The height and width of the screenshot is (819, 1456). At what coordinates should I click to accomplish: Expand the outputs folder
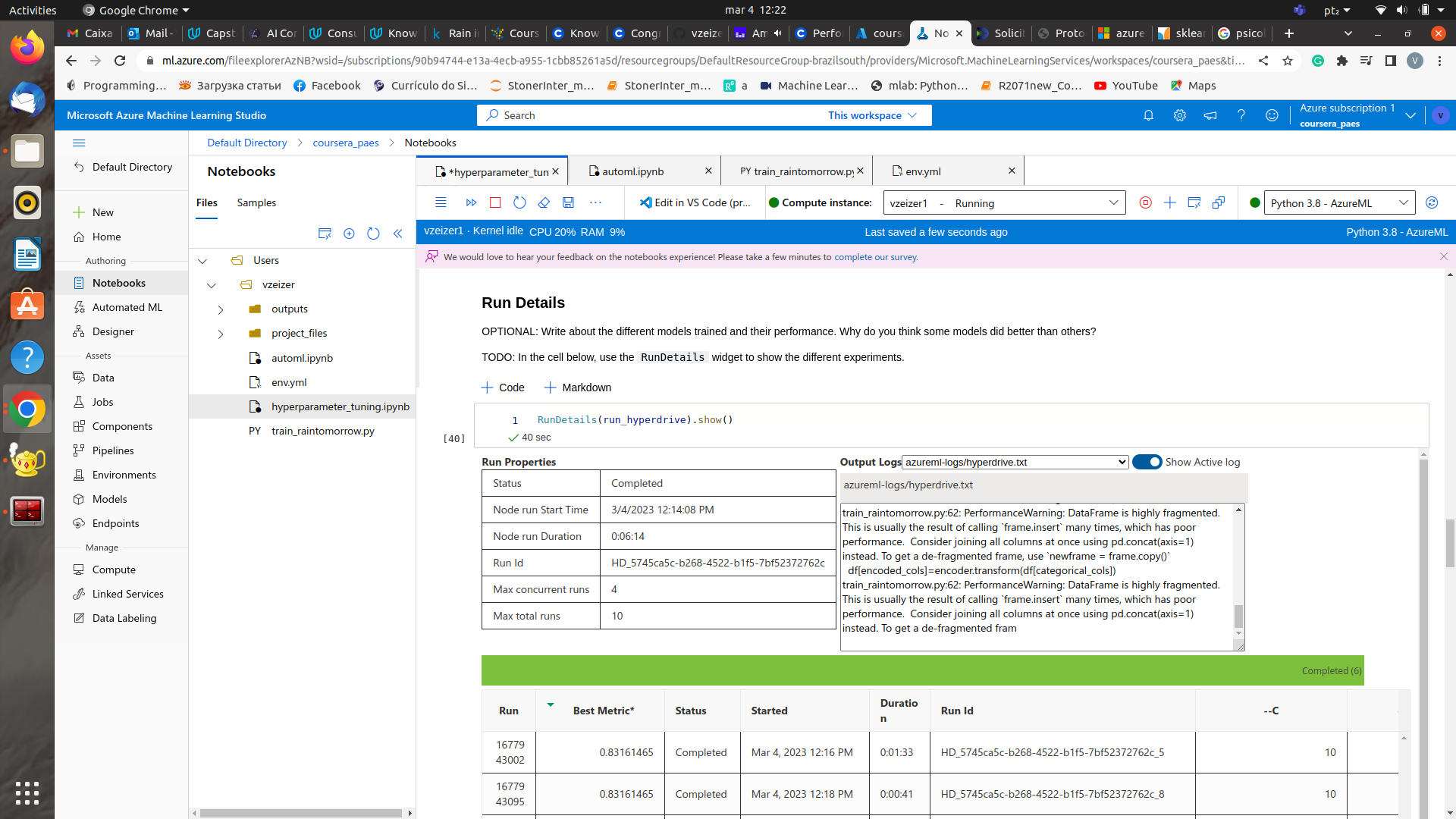click(x=221, y=309)
